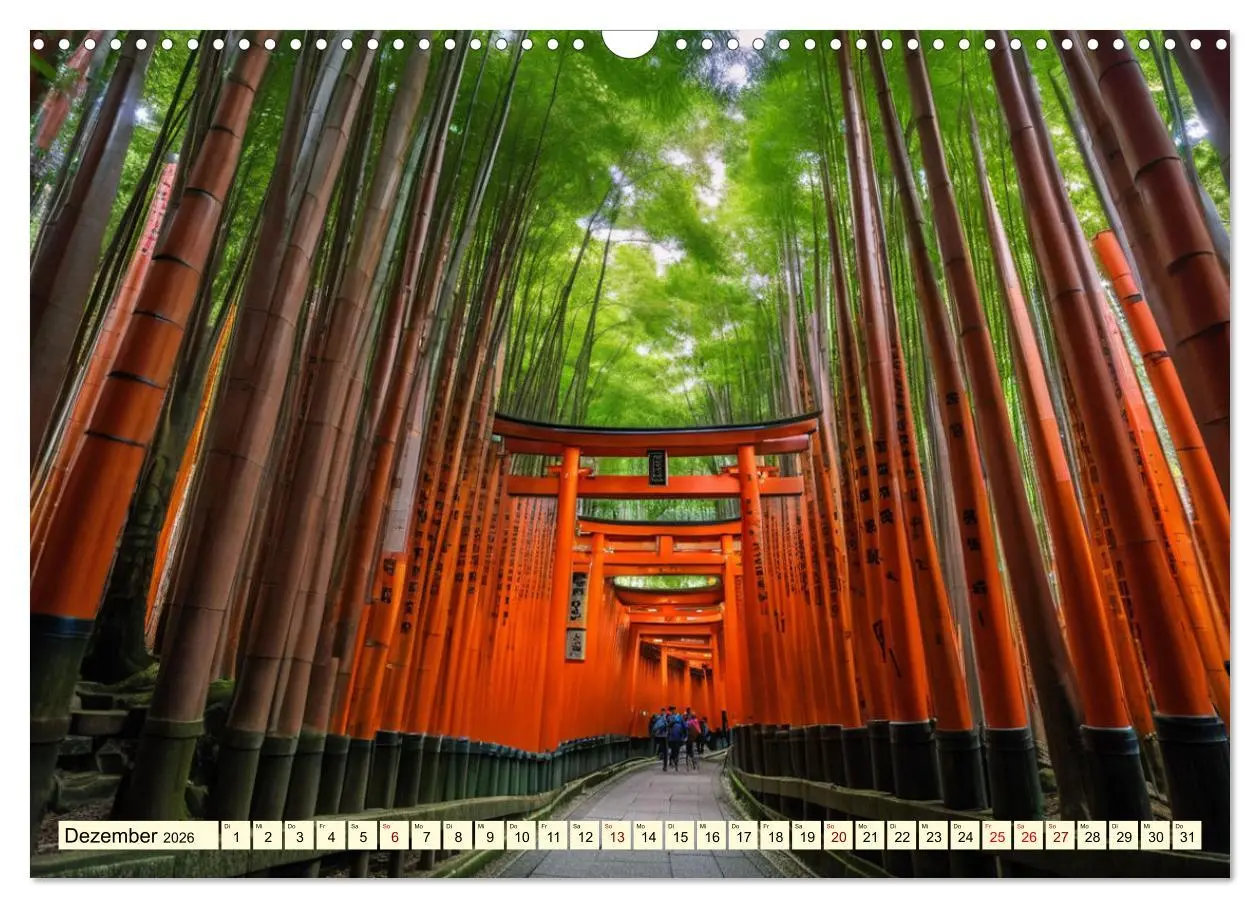Select day 1 in the calendar strip
This screenshot has height=908, width=1260.
(x=235, y=835)
